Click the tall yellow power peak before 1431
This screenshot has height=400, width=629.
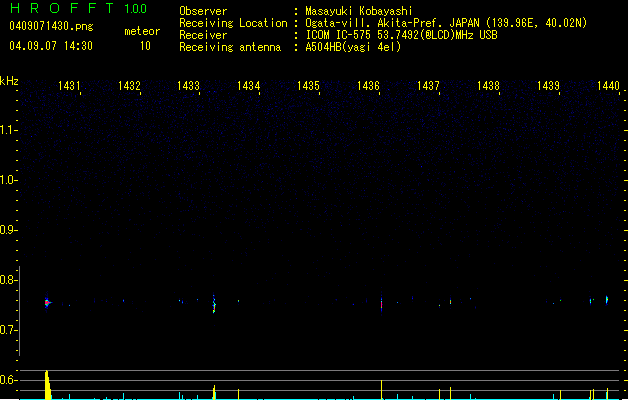(48, 385)
